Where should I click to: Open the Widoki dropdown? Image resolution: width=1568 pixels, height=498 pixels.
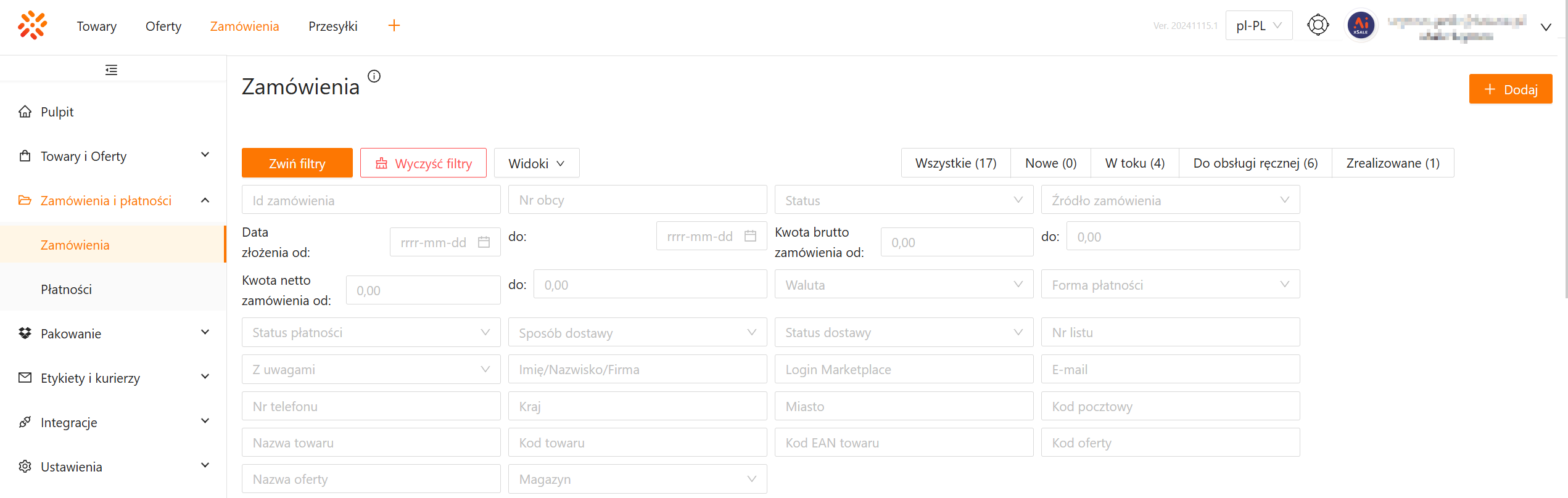[x=536, y=163]
